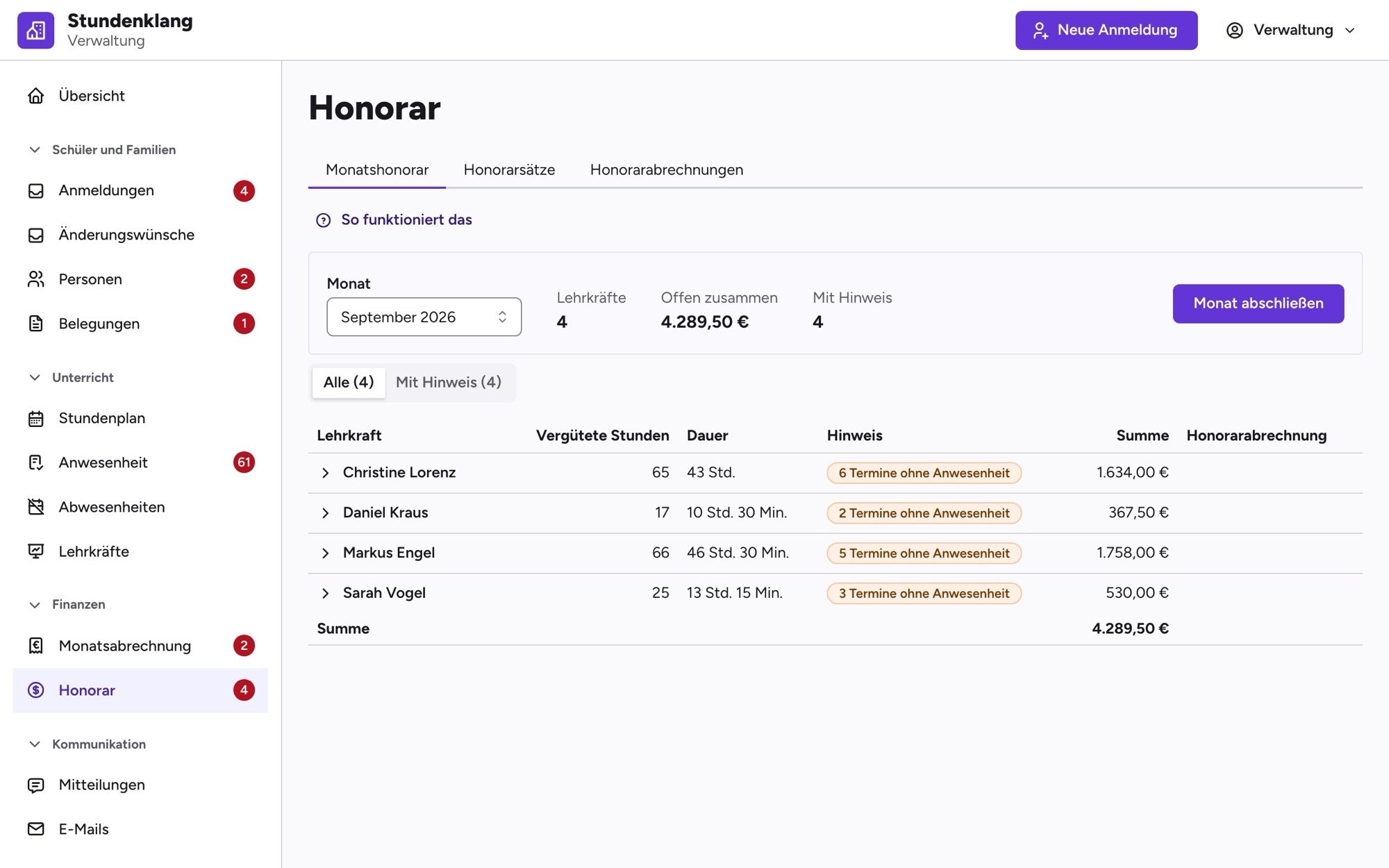Click the Lehrkräfte presentation icon
This screenshot has width=1389, height=868.
[x=35, y=551]
